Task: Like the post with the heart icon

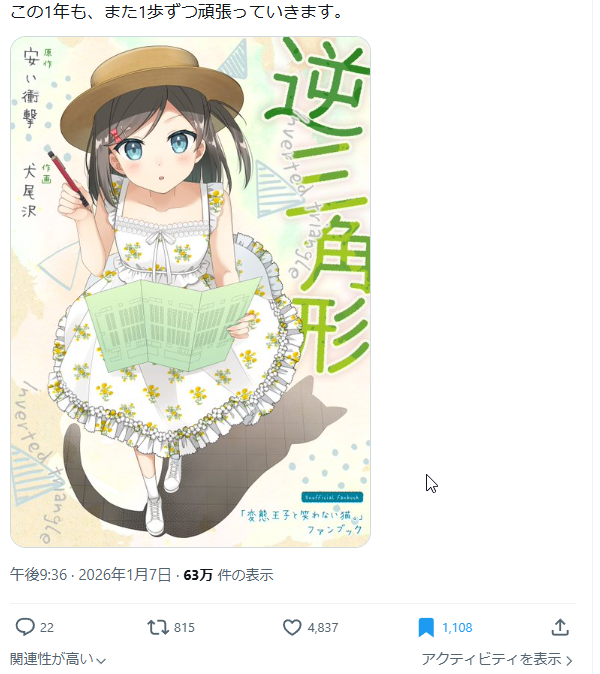Action: [292, 627]
